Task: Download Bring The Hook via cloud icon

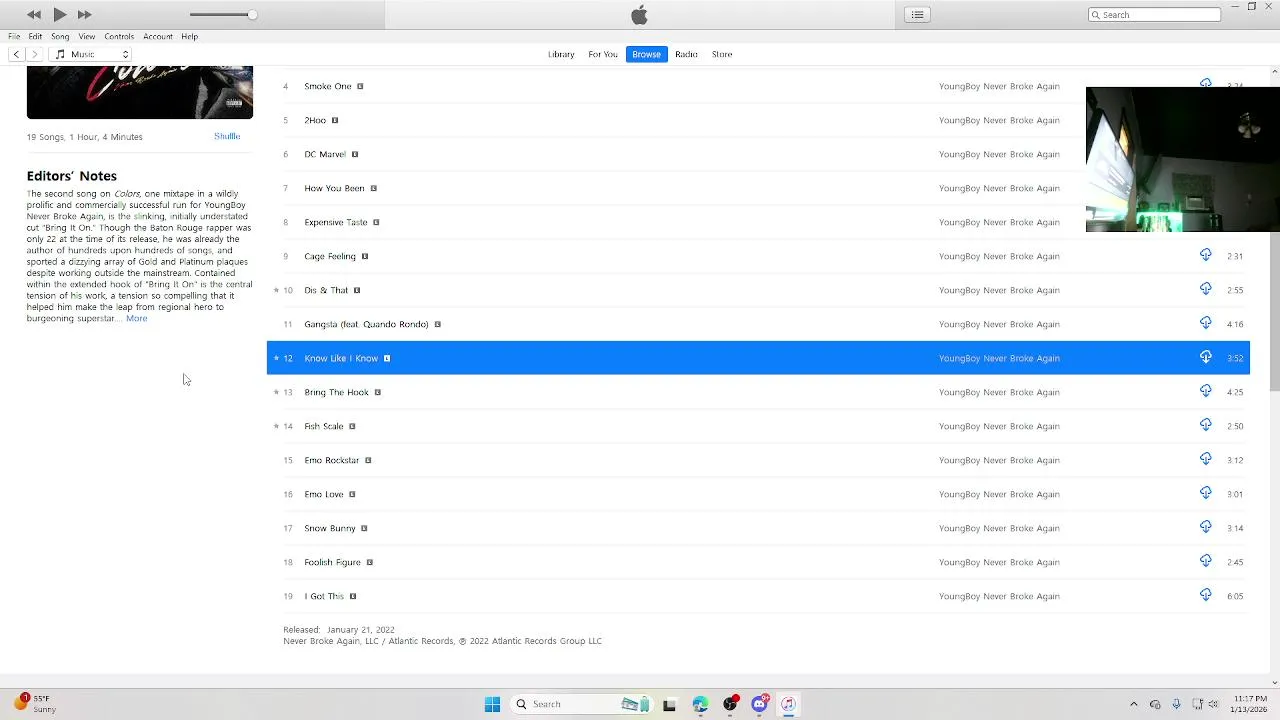Action: (1205, 391)
